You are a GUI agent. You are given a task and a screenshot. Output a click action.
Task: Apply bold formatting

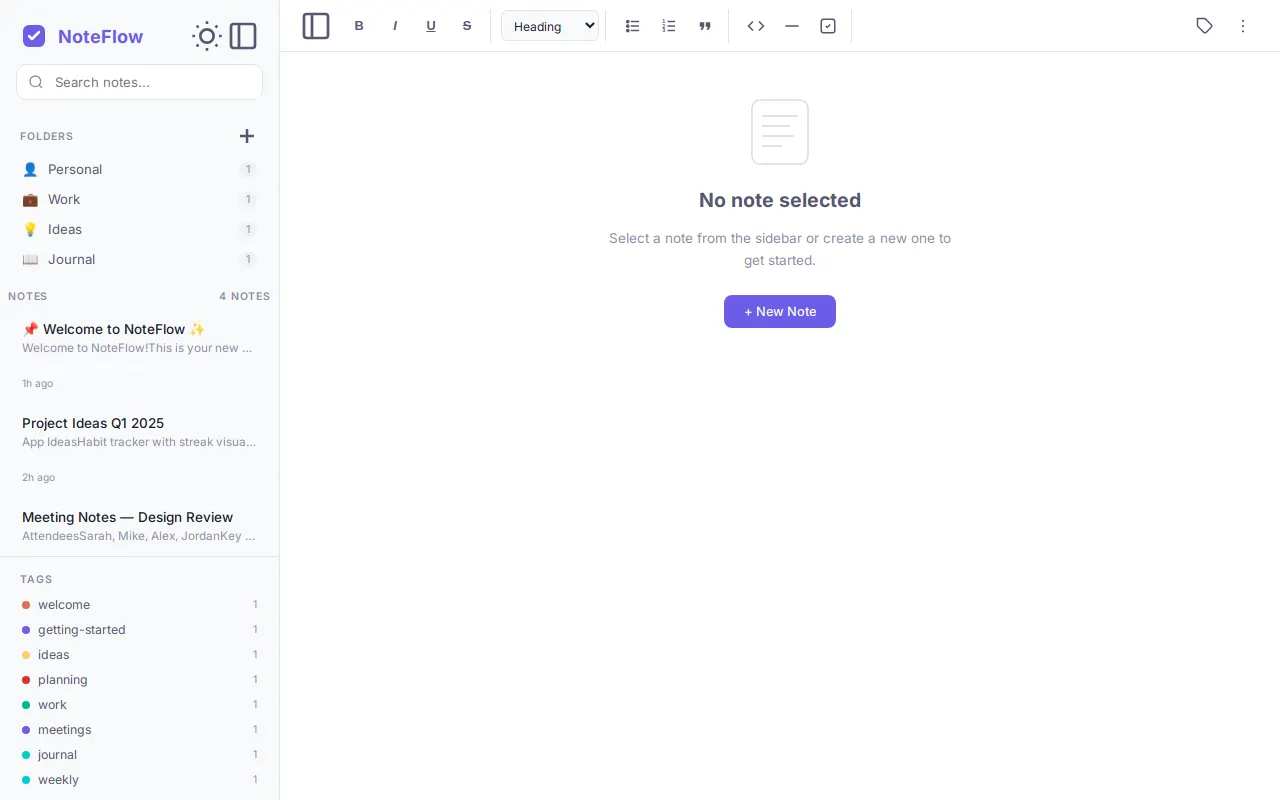pos(359,26)
